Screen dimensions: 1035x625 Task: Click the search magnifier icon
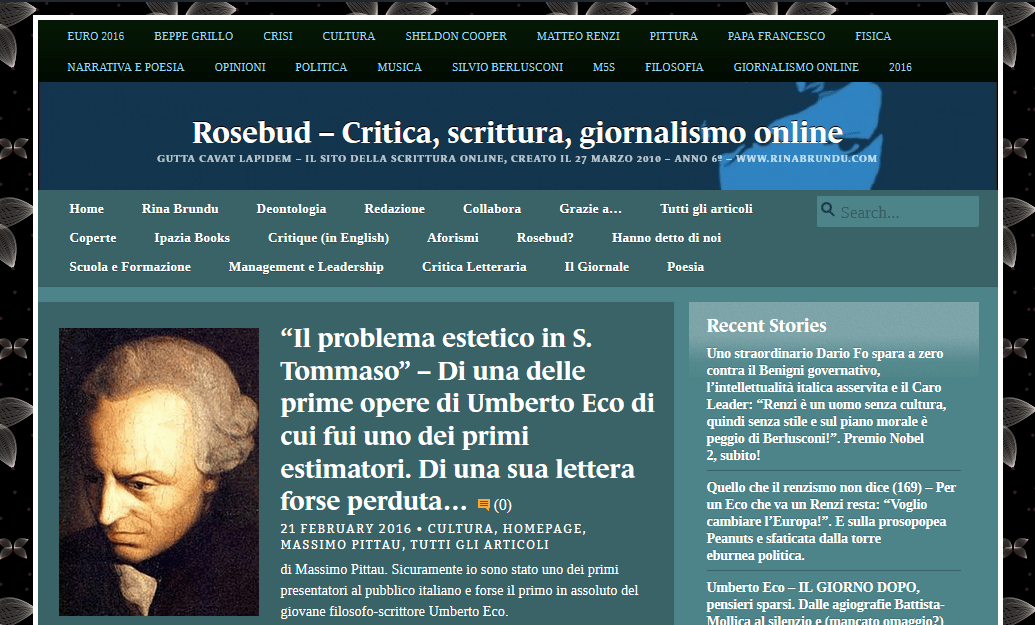point(828,210)
